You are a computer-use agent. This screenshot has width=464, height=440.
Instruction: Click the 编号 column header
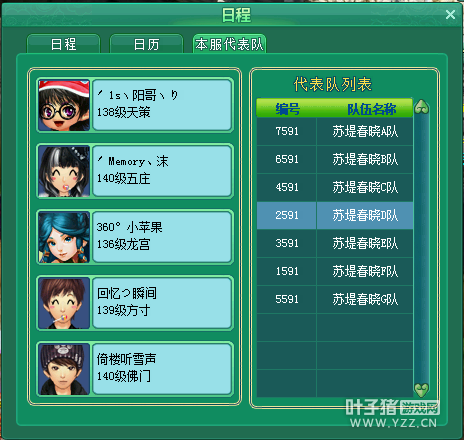click(x=287, y=109)
